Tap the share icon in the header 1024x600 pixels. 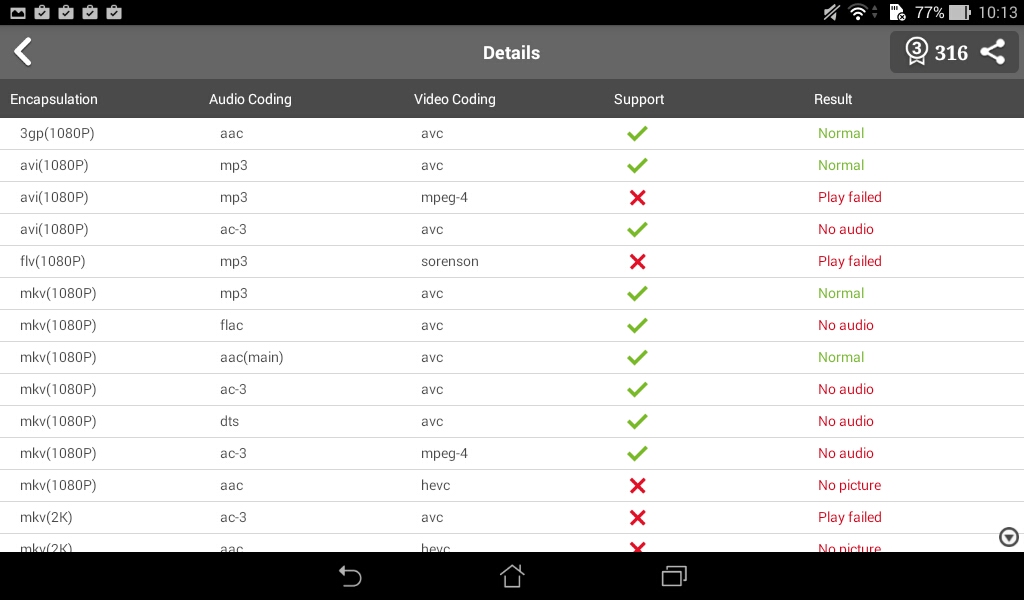click(x=993, y=52)
